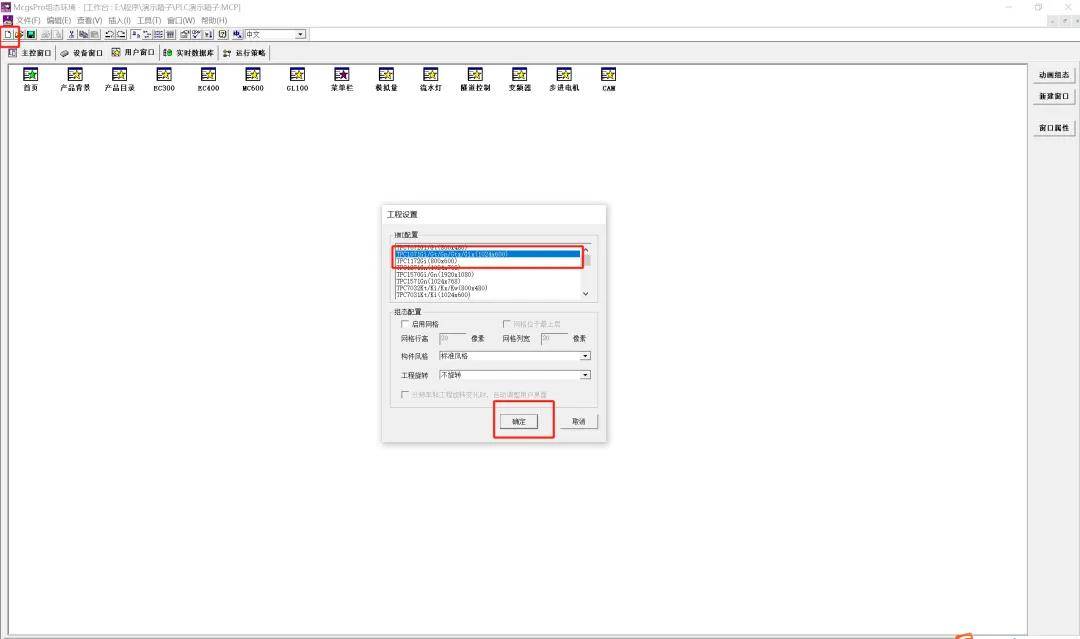Select the 变频器 window icon

click(519, 75)
